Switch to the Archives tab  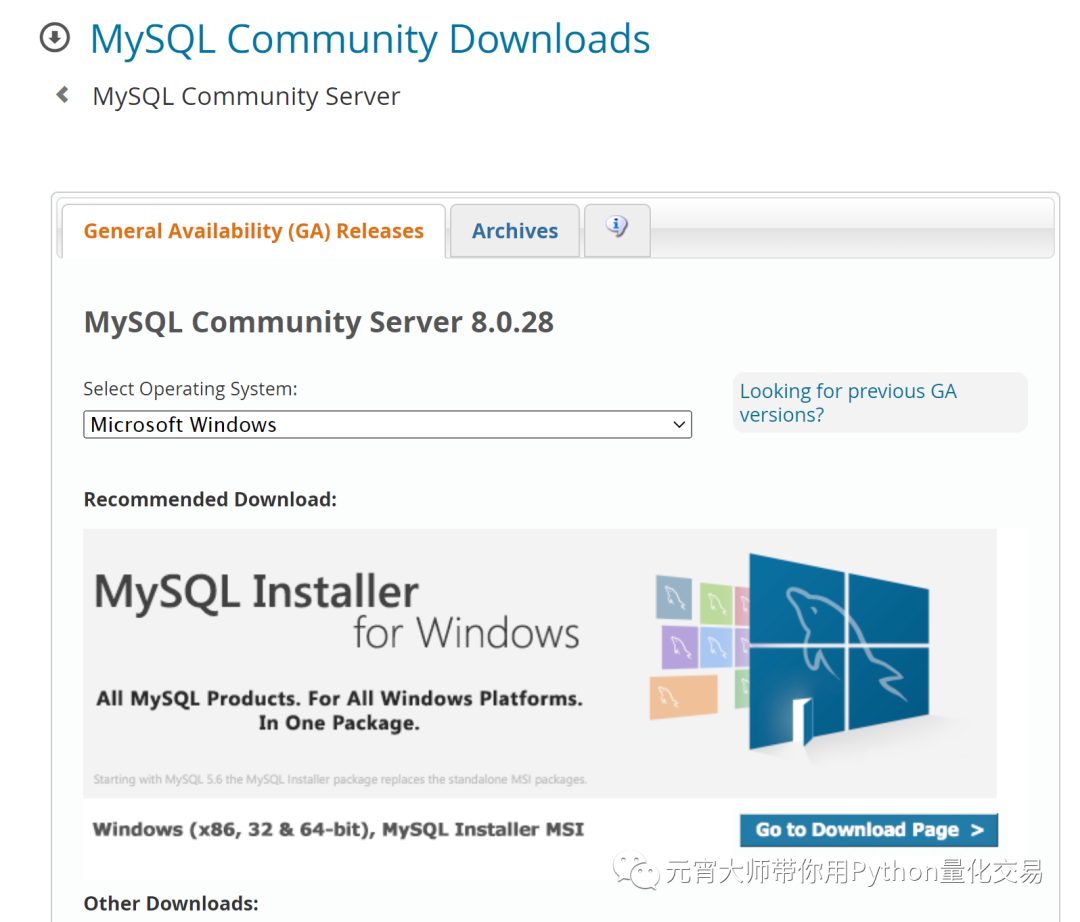coord(515,231)
